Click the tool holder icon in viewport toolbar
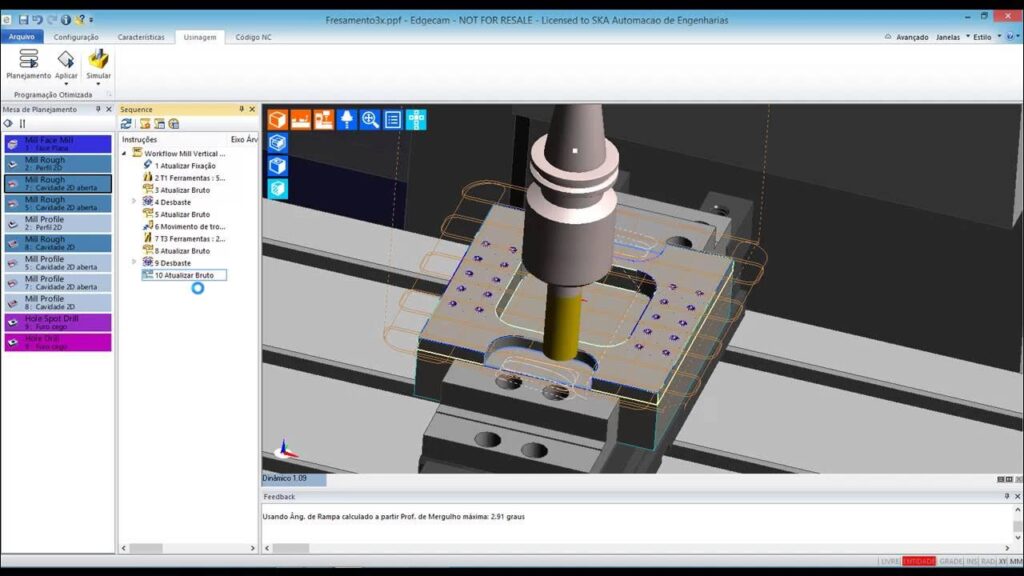1024x576 pixels. click(x=347, y=120)
